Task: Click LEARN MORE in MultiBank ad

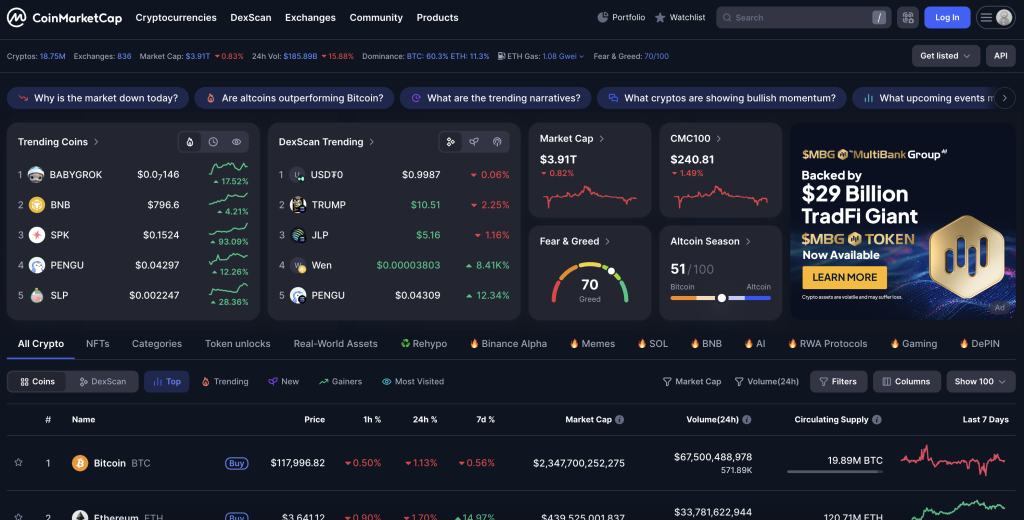Action: [844, 277]
